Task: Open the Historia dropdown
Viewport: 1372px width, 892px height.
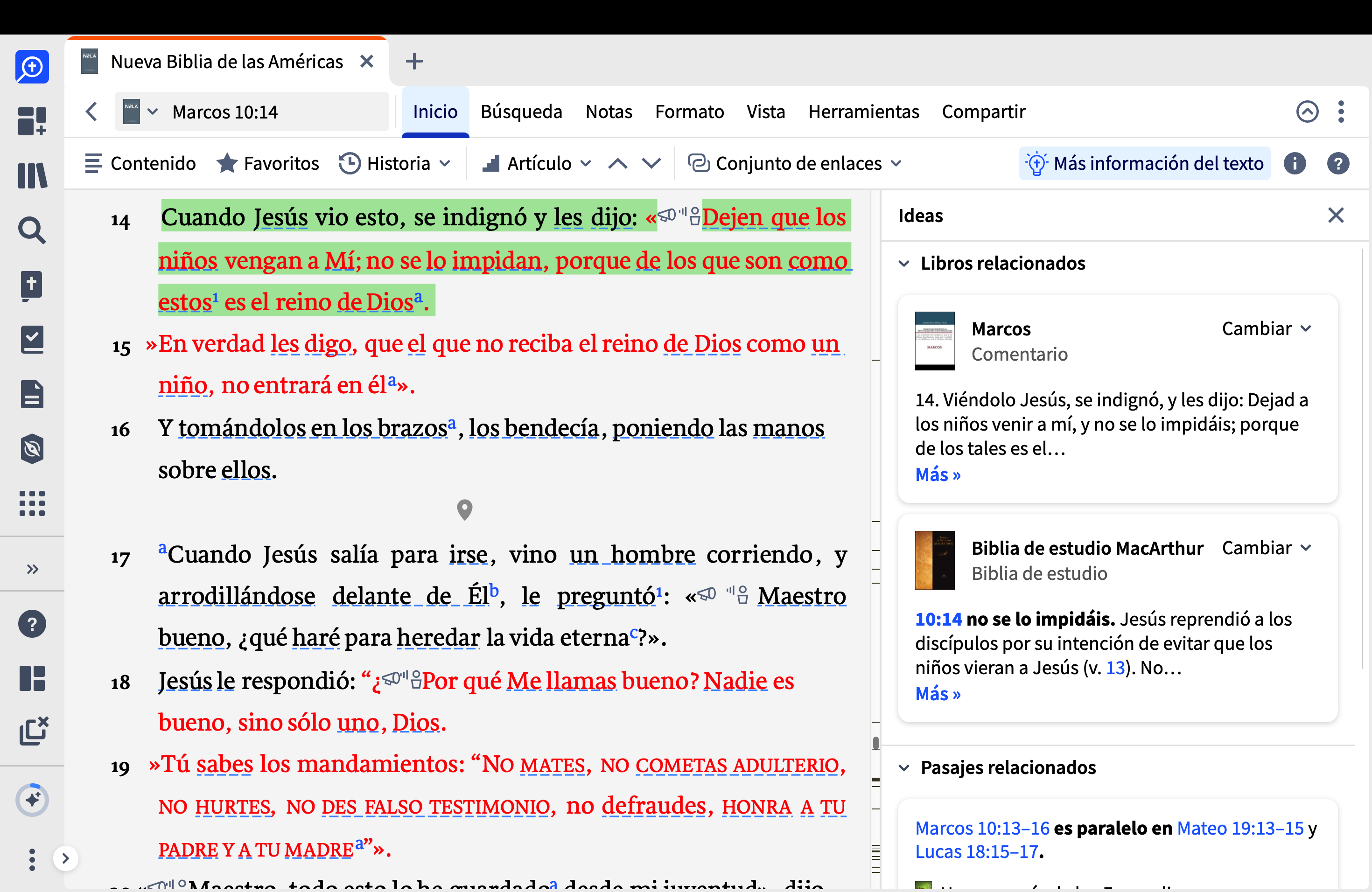Action: pos(394,164)
